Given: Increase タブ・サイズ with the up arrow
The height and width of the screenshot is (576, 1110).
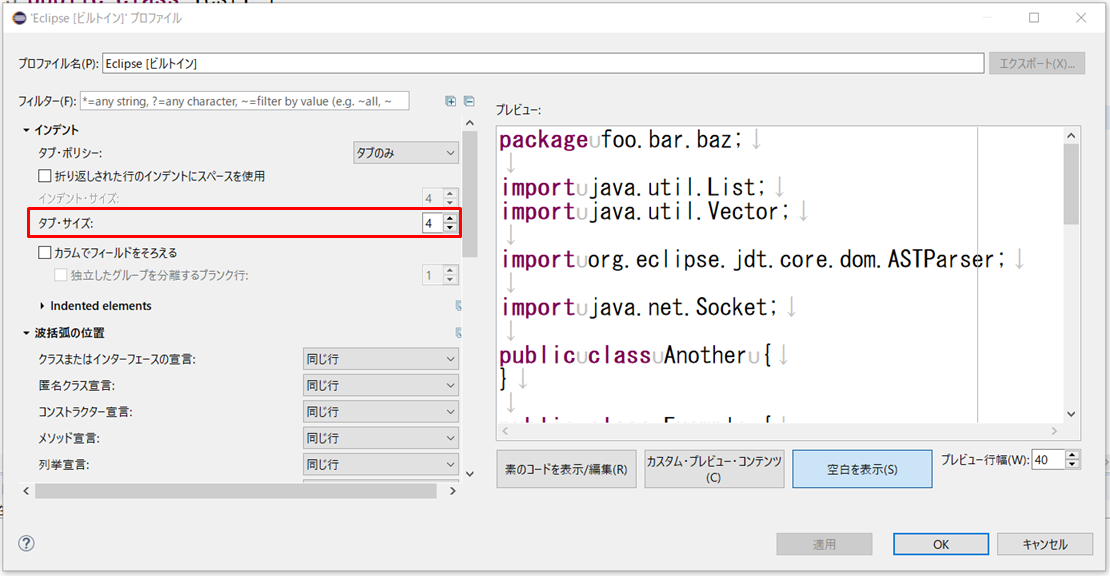Looking at the screenshot, I should (x=450, y=218).
